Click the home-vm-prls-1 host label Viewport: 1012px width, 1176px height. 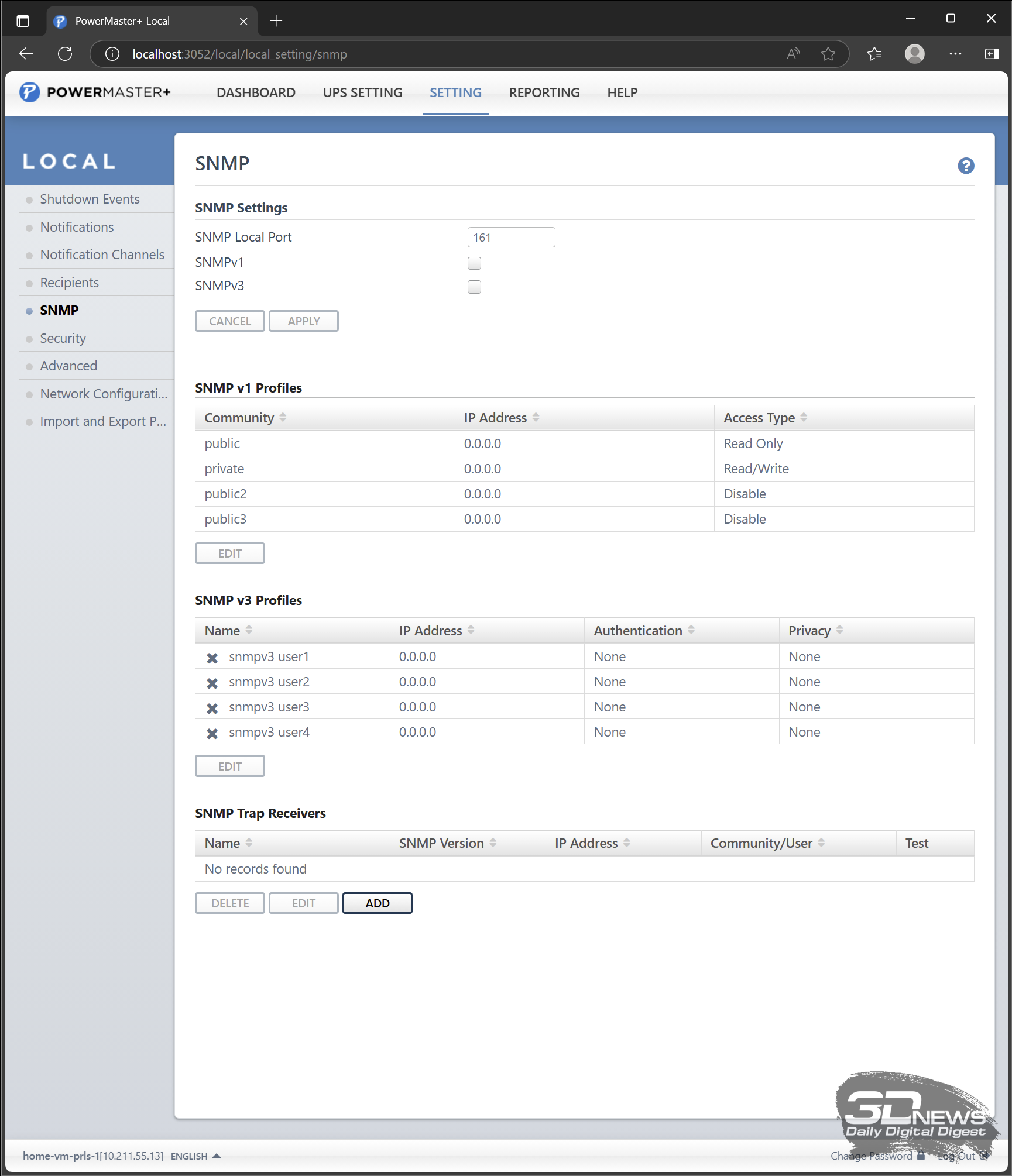93,1156
